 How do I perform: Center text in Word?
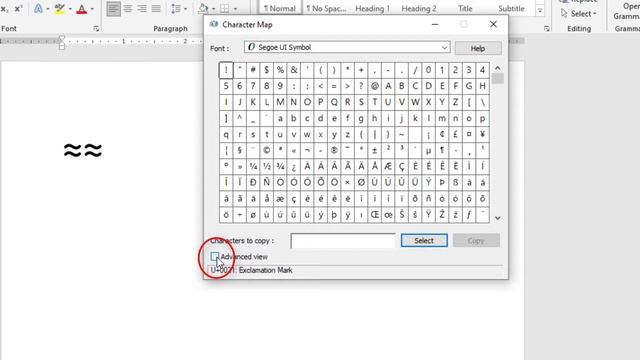tap(128, 9)
